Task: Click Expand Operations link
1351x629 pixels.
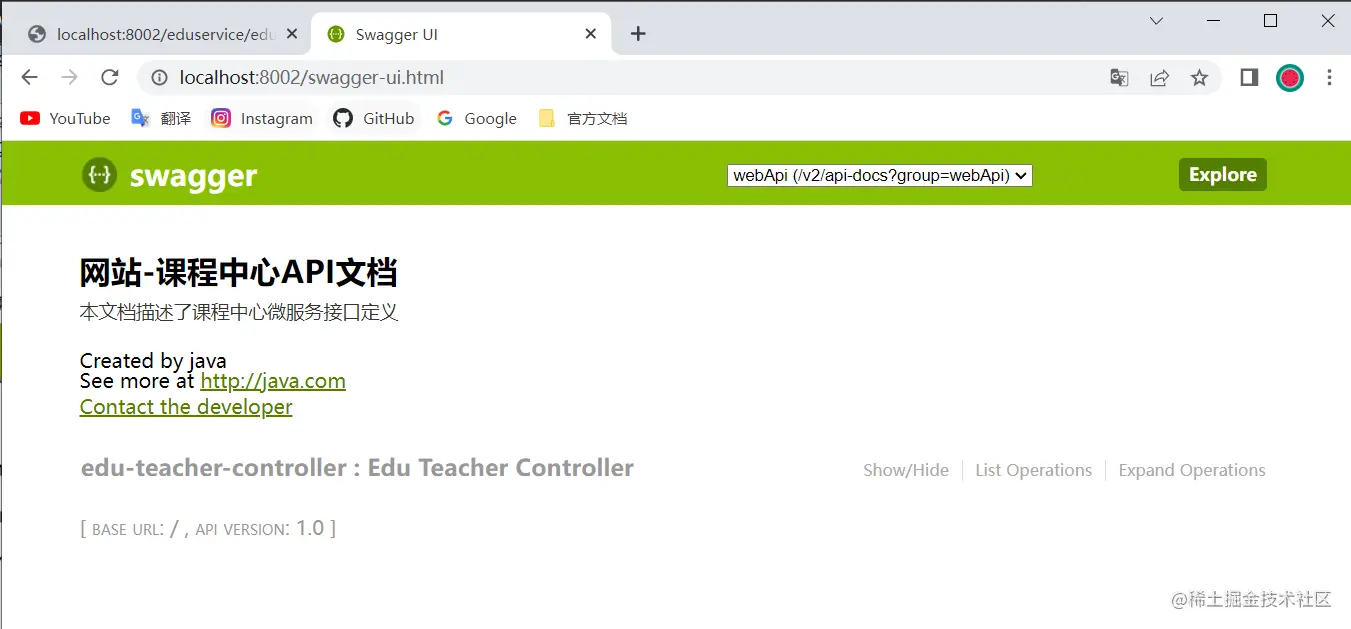Action: (1192, 470)
